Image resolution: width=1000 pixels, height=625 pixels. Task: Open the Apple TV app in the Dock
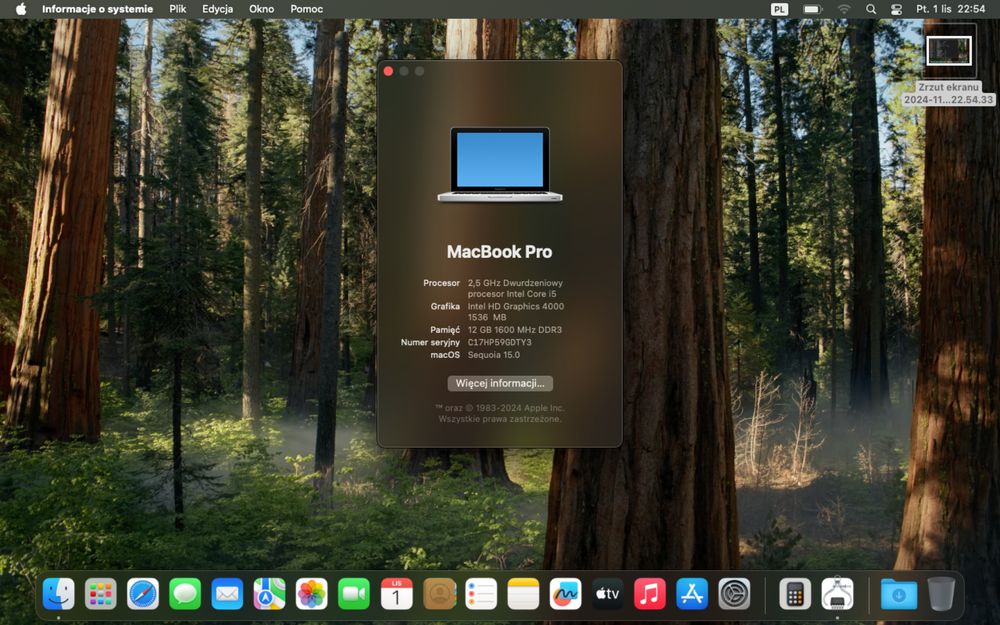coord(607,594)
